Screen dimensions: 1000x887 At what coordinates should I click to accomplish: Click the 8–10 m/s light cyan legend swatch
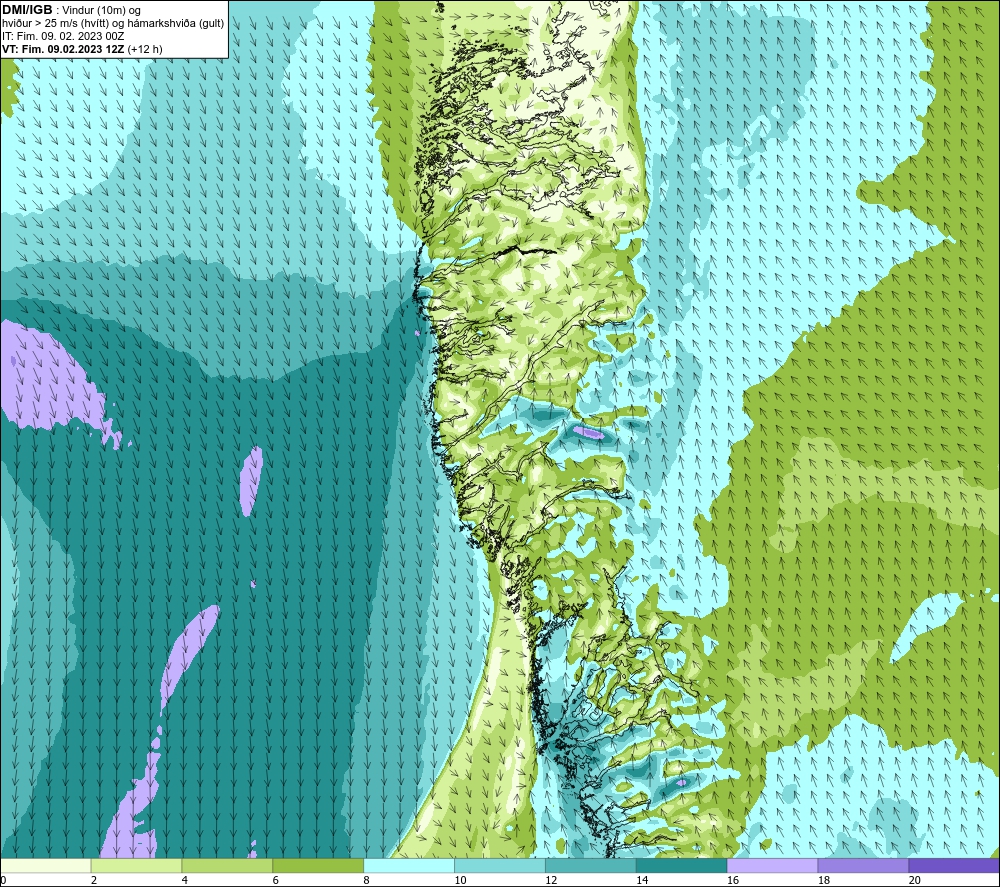pyautogui.click(x=409, y=866)
